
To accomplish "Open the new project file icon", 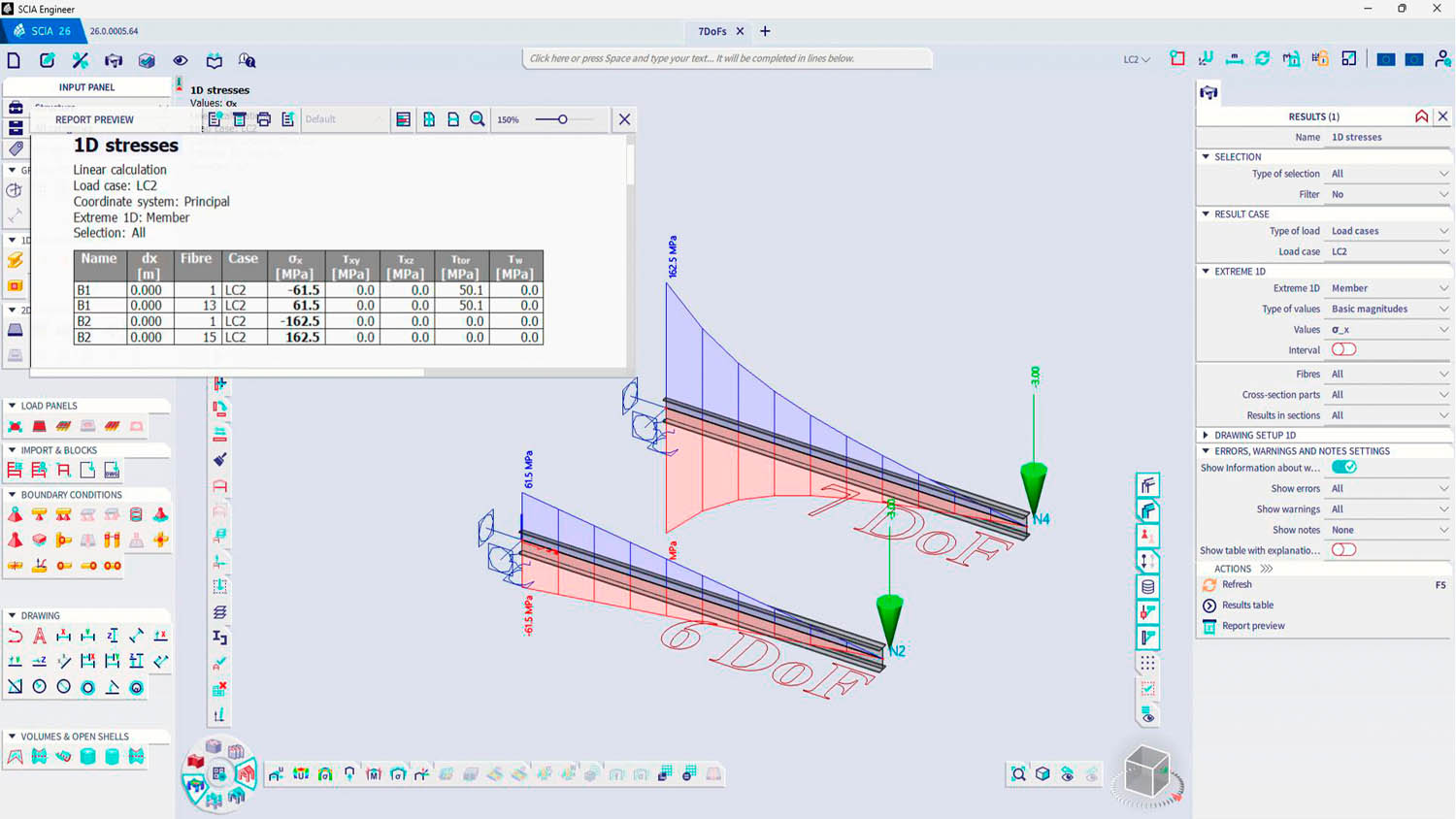I will 14,60.
